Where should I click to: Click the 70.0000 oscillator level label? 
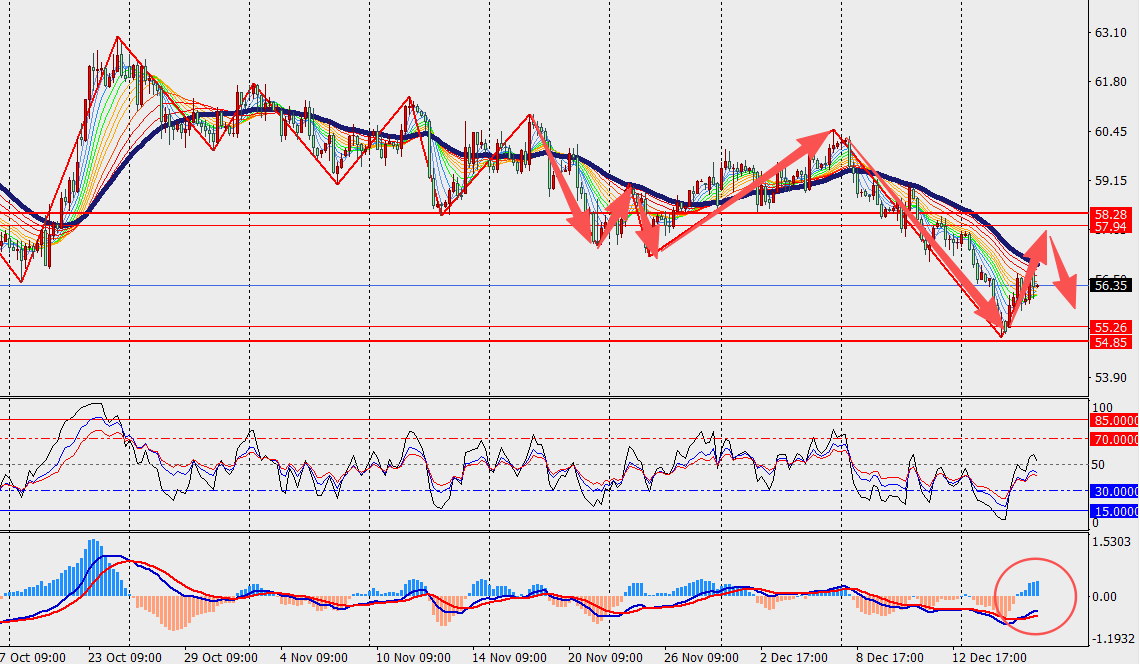click(1116, 439)
